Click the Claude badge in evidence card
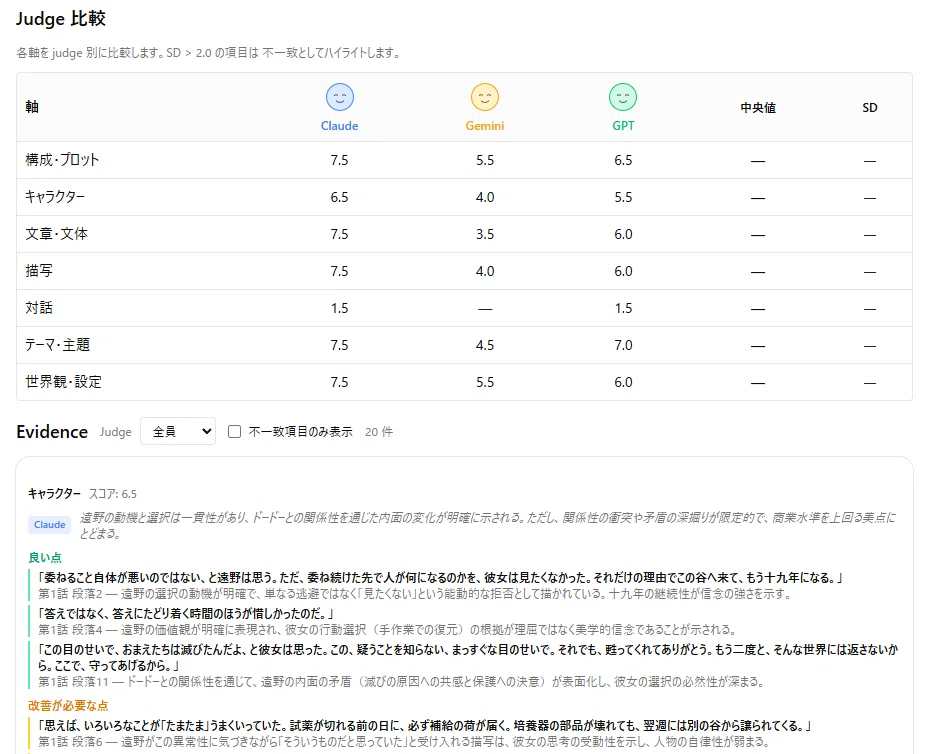The image size is (931, 754). tap(50, 525)
